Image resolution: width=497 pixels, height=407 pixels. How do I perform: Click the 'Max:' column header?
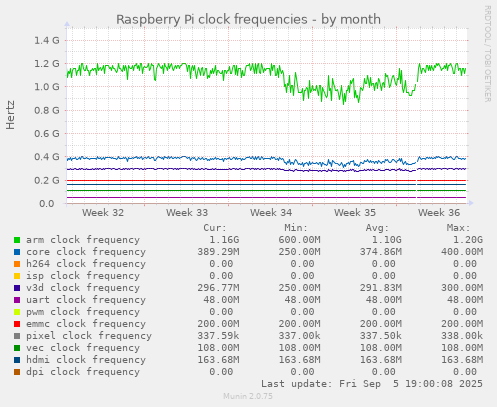[x=459, y=228]
